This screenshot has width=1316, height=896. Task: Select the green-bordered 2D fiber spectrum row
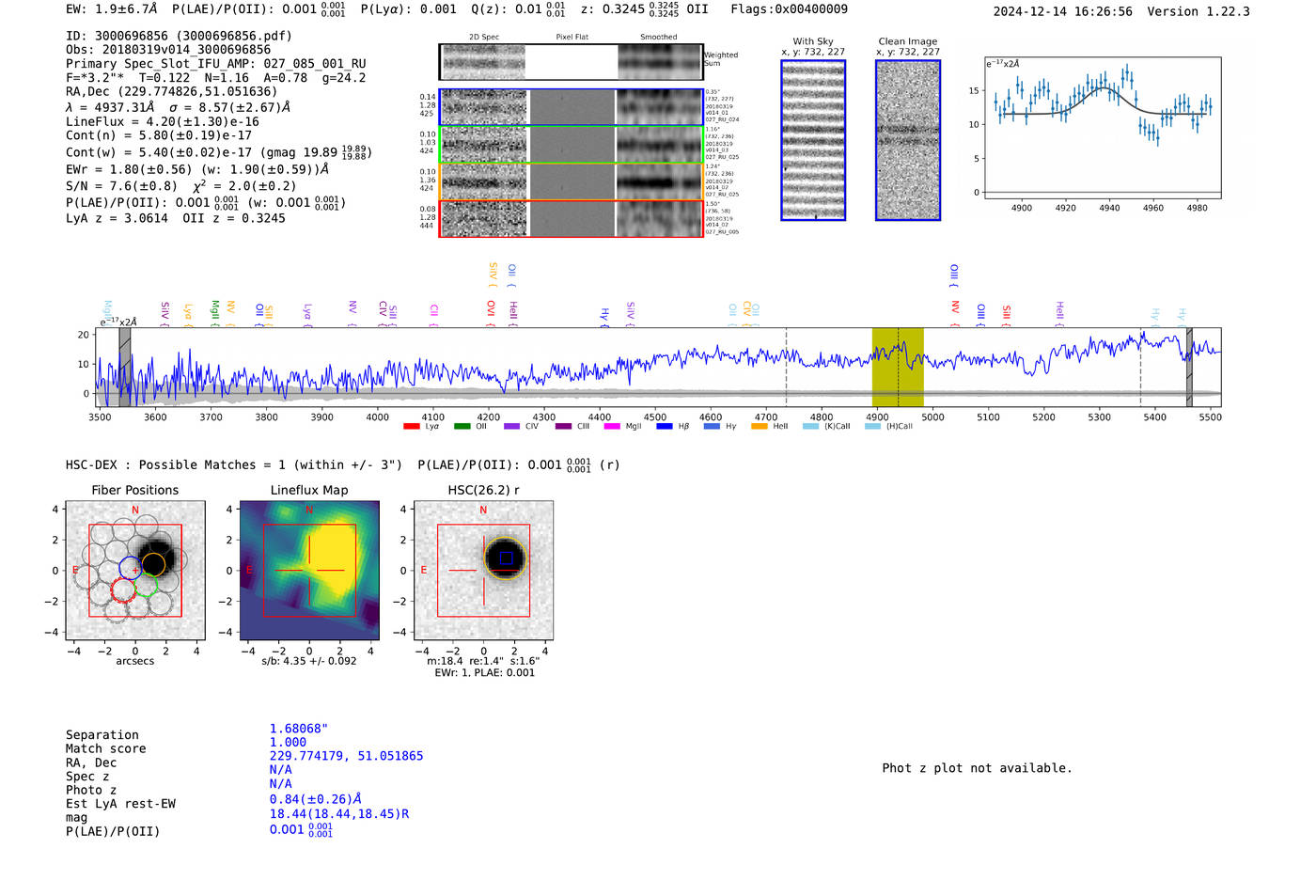pyautogui.click(x=572, y=145)
